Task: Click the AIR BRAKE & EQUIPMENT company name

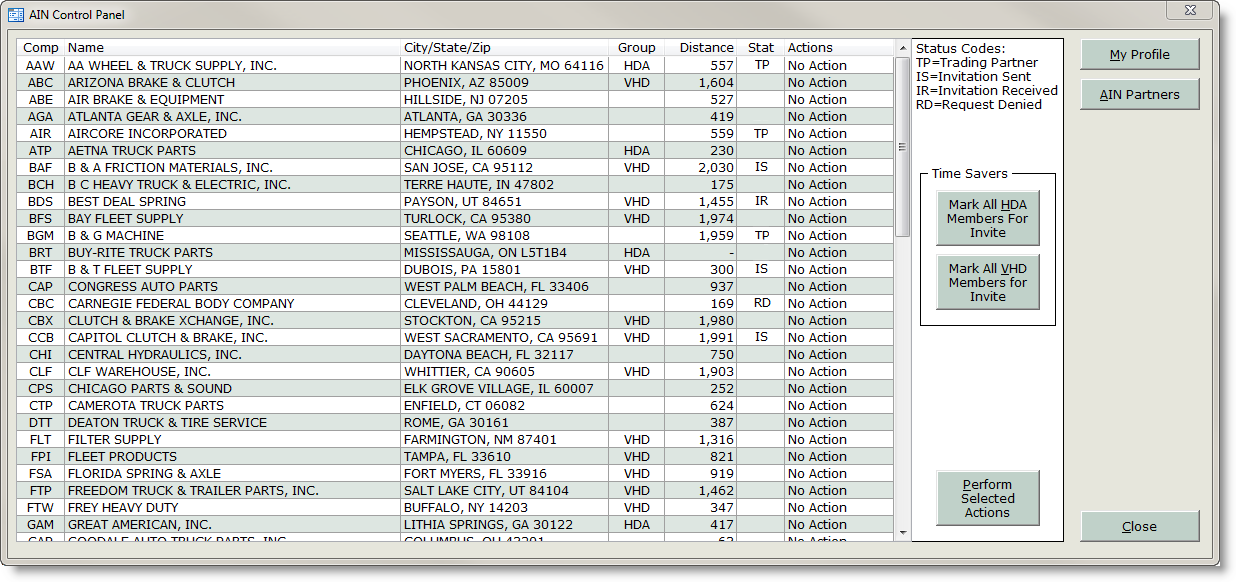Action: (x=146, y=100)
